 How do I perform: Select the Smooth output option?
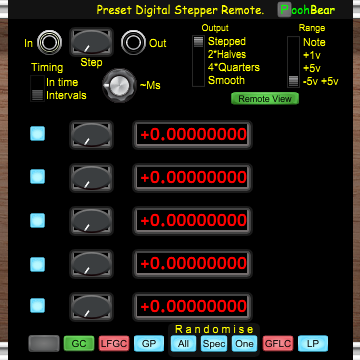[x=226, y=80]
